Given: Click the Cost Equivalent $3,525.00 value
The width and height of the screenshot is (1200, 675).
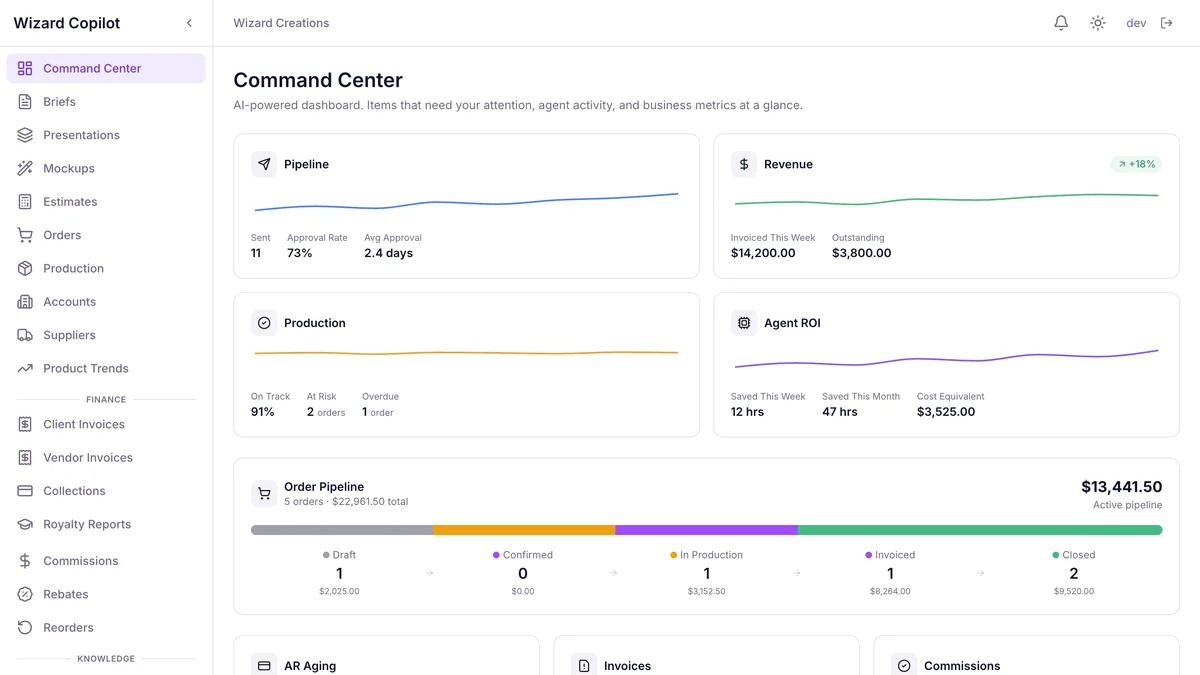Looking at the screenshot, I should point(946,412).
